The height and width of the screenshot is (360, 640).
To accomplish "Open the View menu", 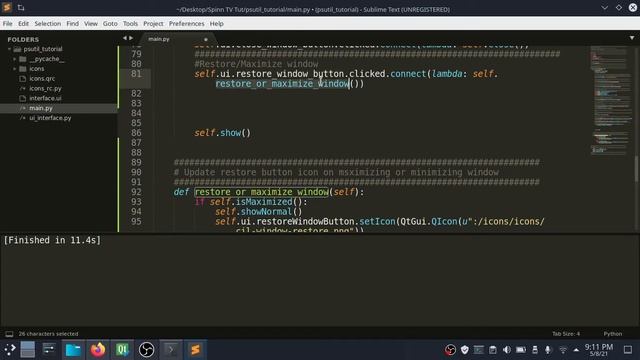I will 91,24.
